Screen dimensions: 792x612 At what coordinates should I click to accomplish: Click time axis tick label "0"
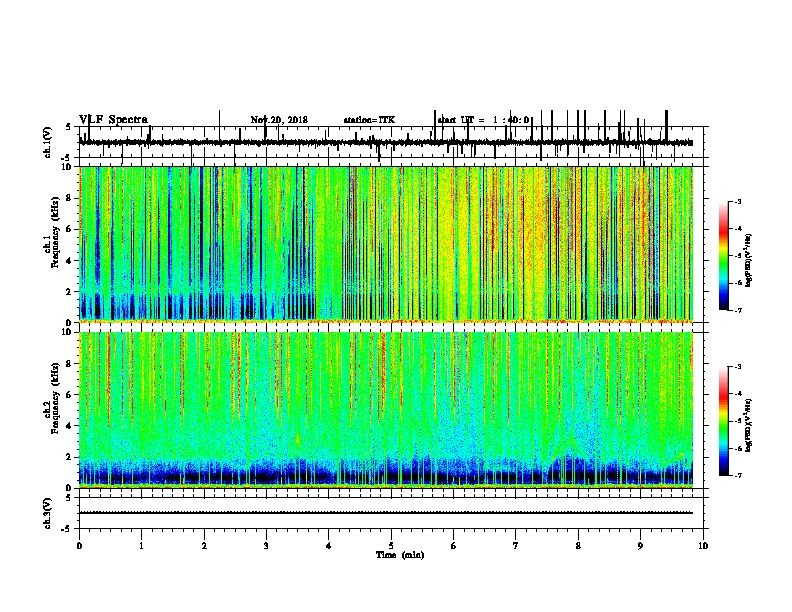point(79,546)
